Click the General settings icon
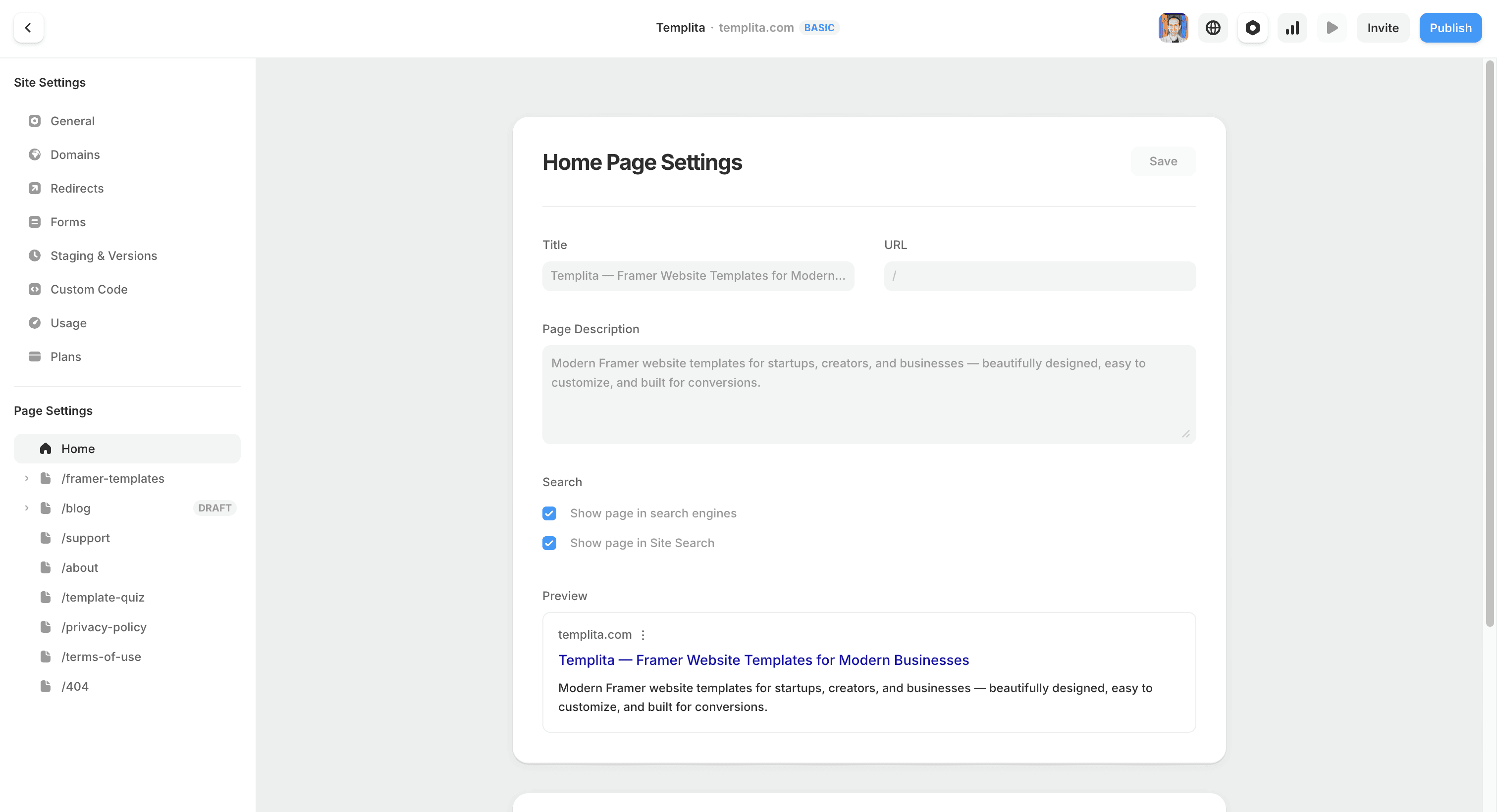This screenshot has width=1497, height=812. 35,121
